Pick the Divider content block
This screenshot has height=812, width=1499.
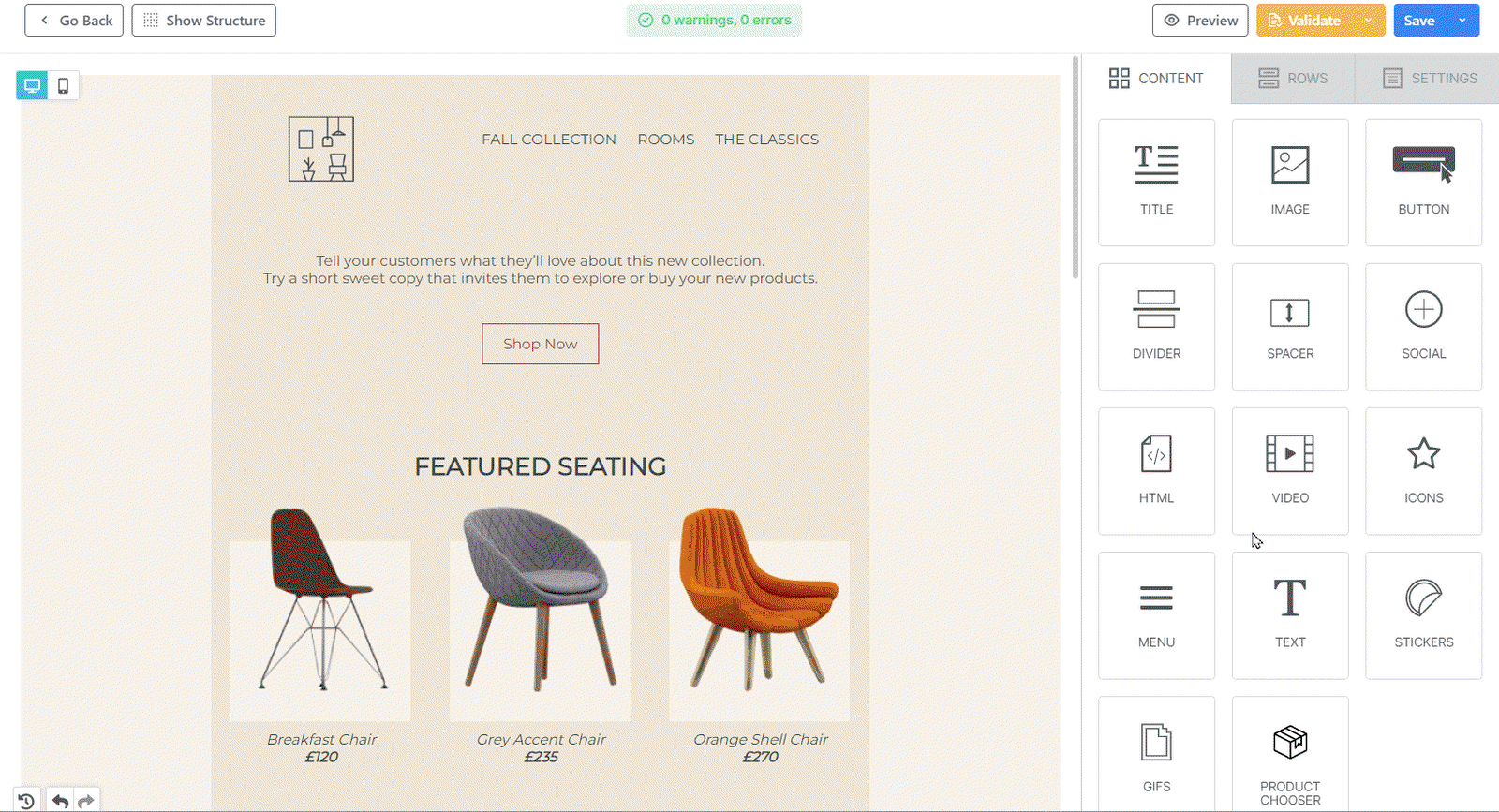pyautogui.click(x=1156, y=327)
